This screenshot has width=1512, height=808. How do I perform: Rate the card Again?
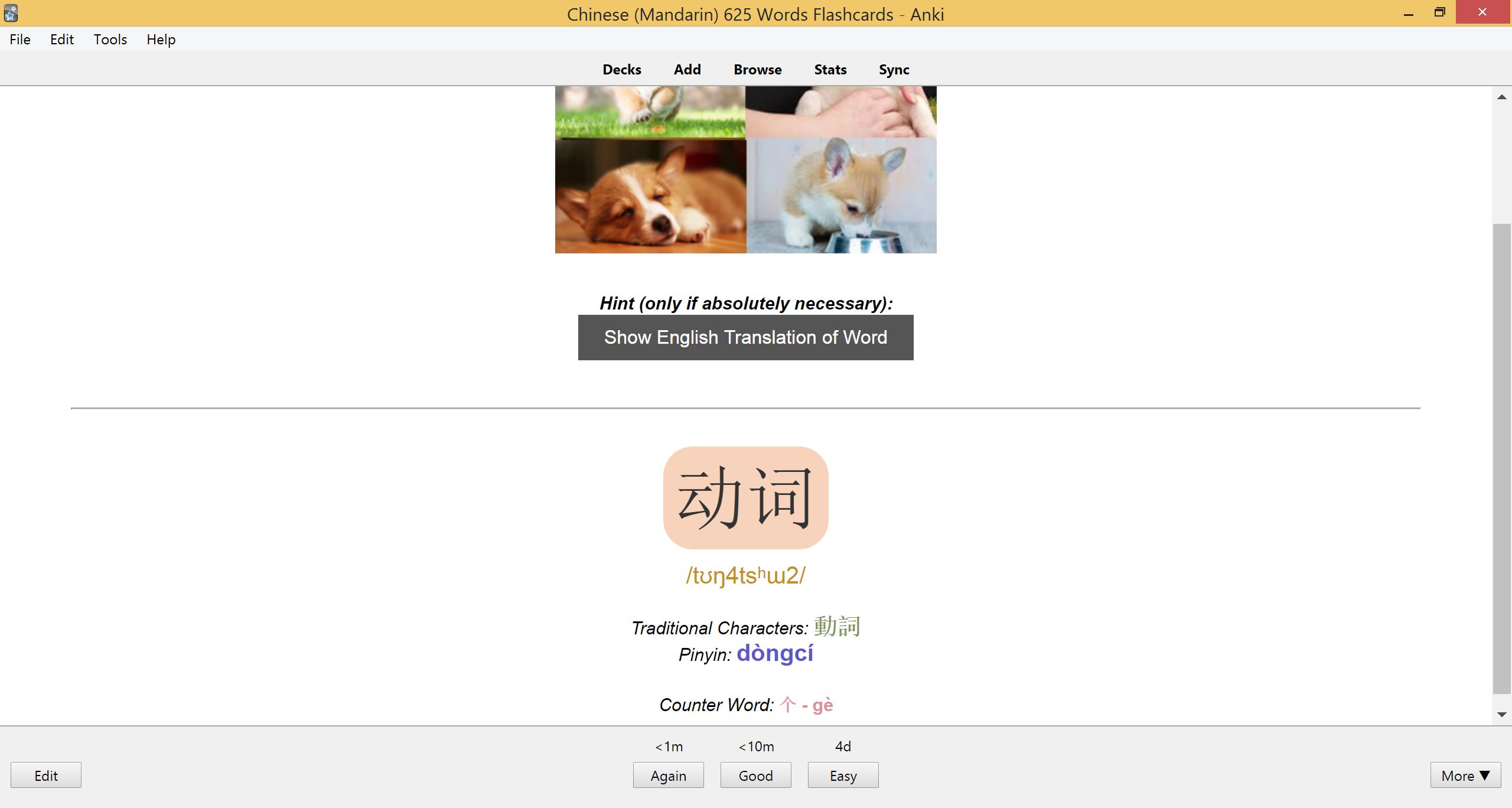click(669, 775)
